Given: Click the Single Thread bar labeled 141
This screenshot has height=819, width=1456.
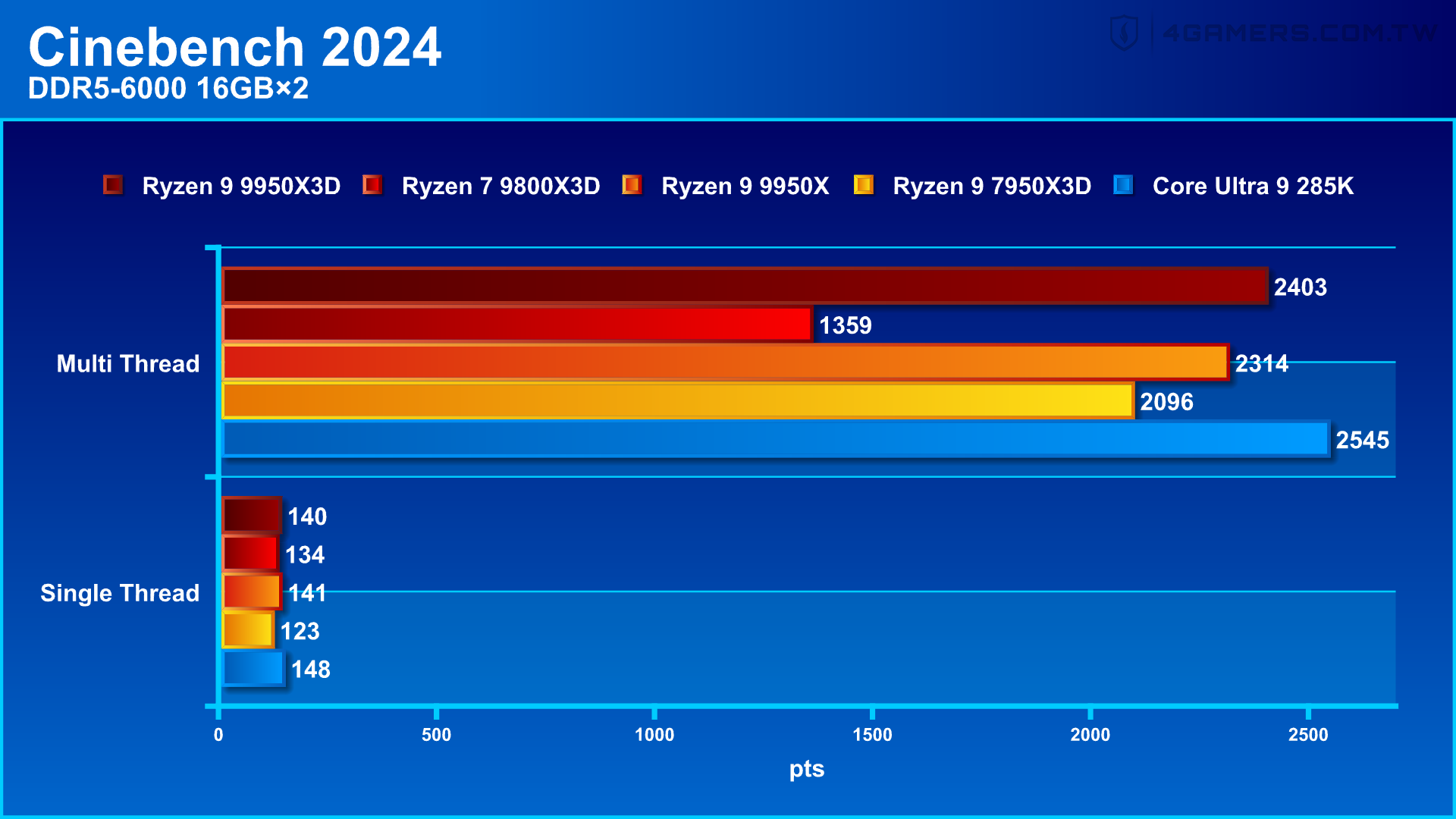Looking at the screenshot, I should click(x=252, y=592).
